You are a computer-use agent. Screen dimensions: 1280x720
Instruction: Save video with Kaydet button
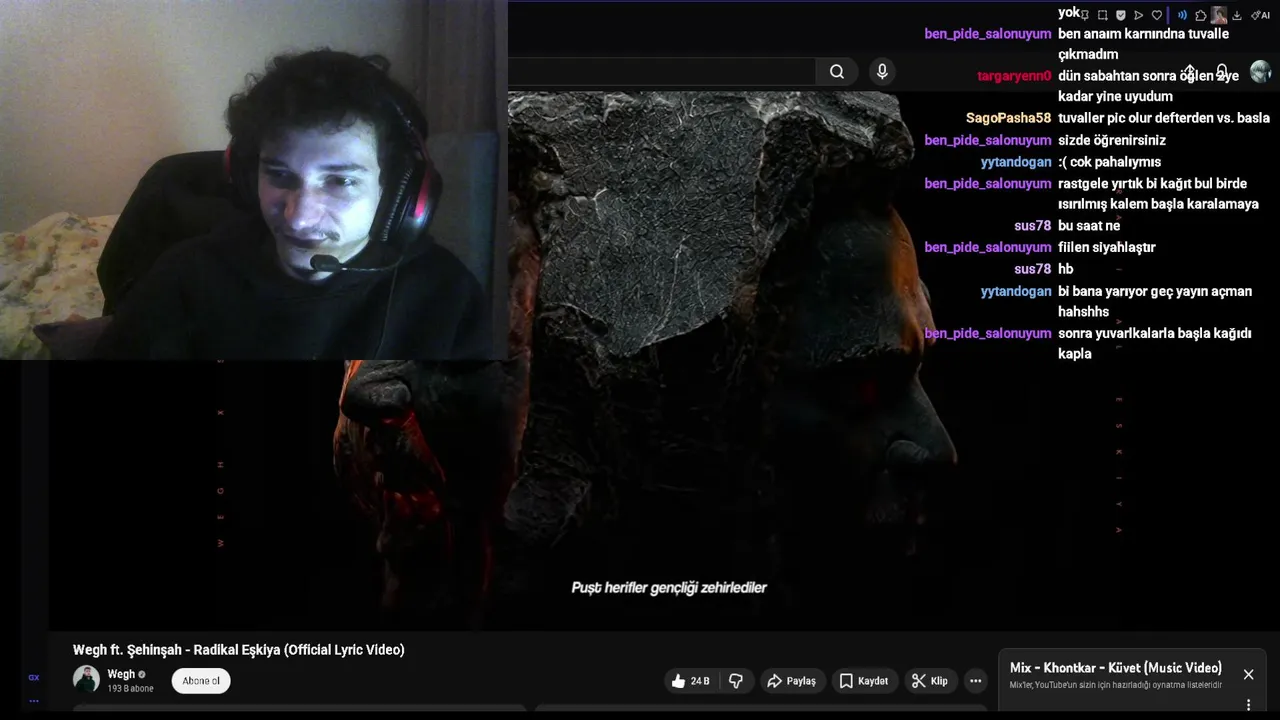coord(864,681)
